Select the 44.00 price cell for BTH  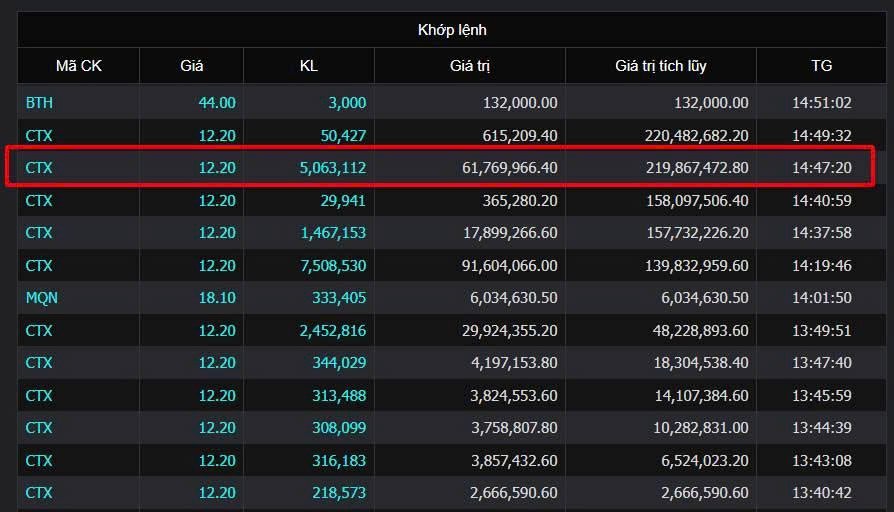pyautogui.click(x=217, y=103)
